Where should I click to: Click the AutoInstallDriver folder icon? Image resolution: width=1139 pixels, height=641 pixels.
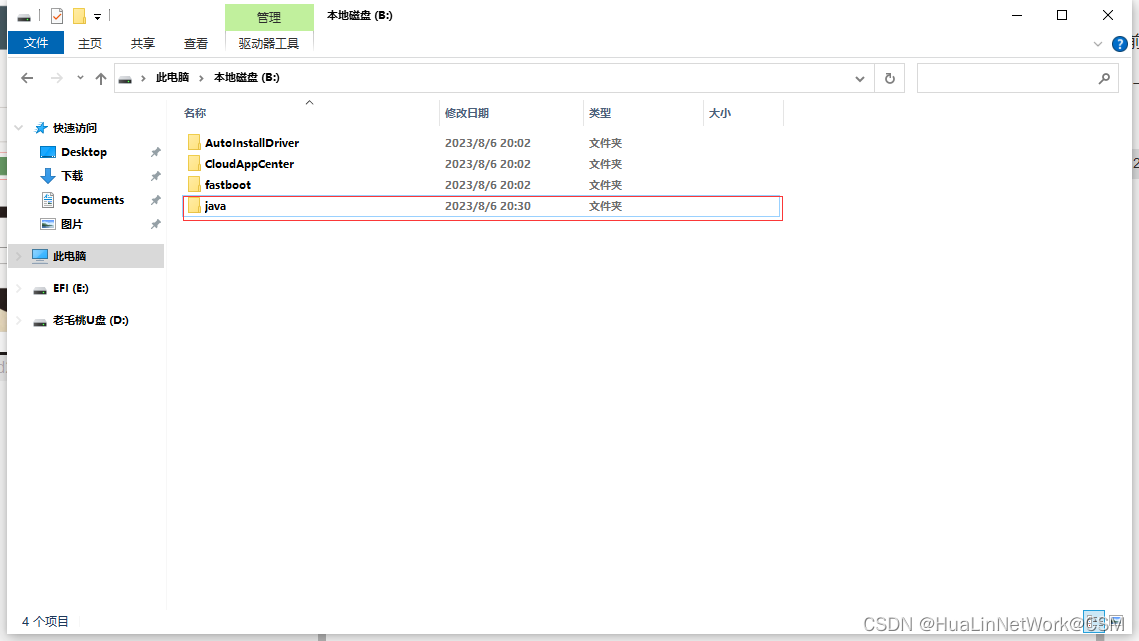[x=194, y=142]
